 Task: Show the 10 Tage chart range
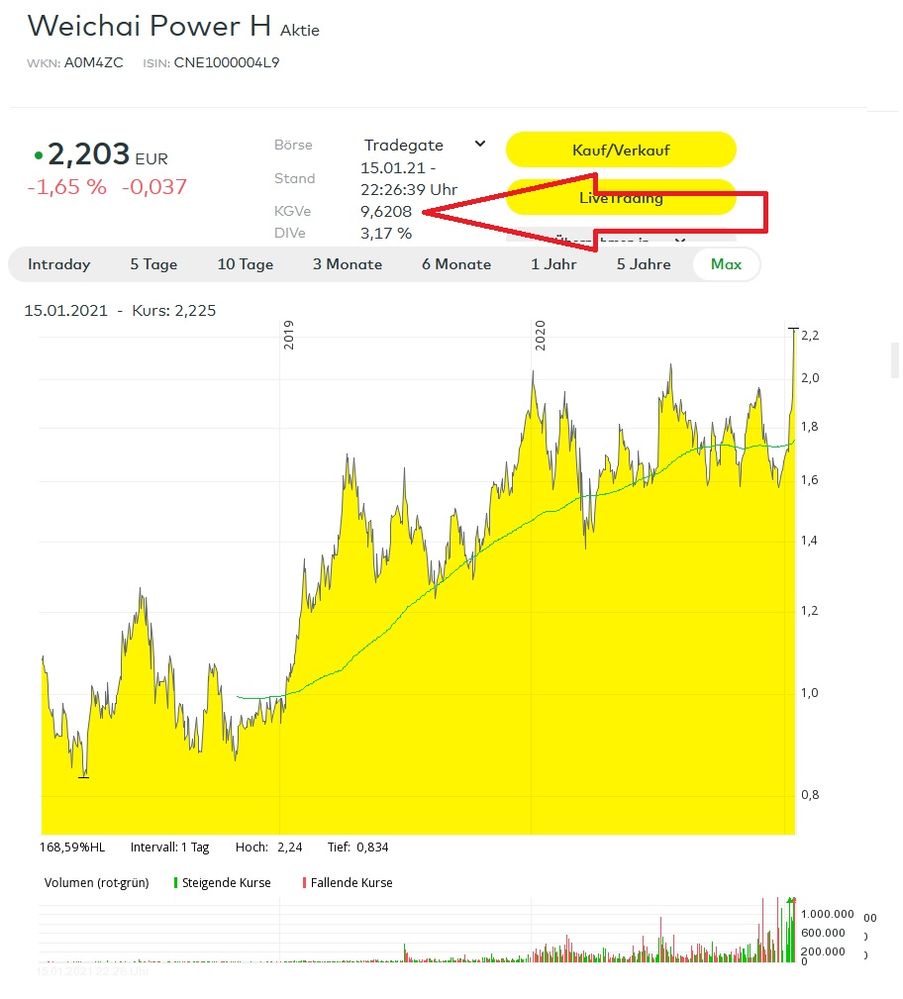pos(245,265)
